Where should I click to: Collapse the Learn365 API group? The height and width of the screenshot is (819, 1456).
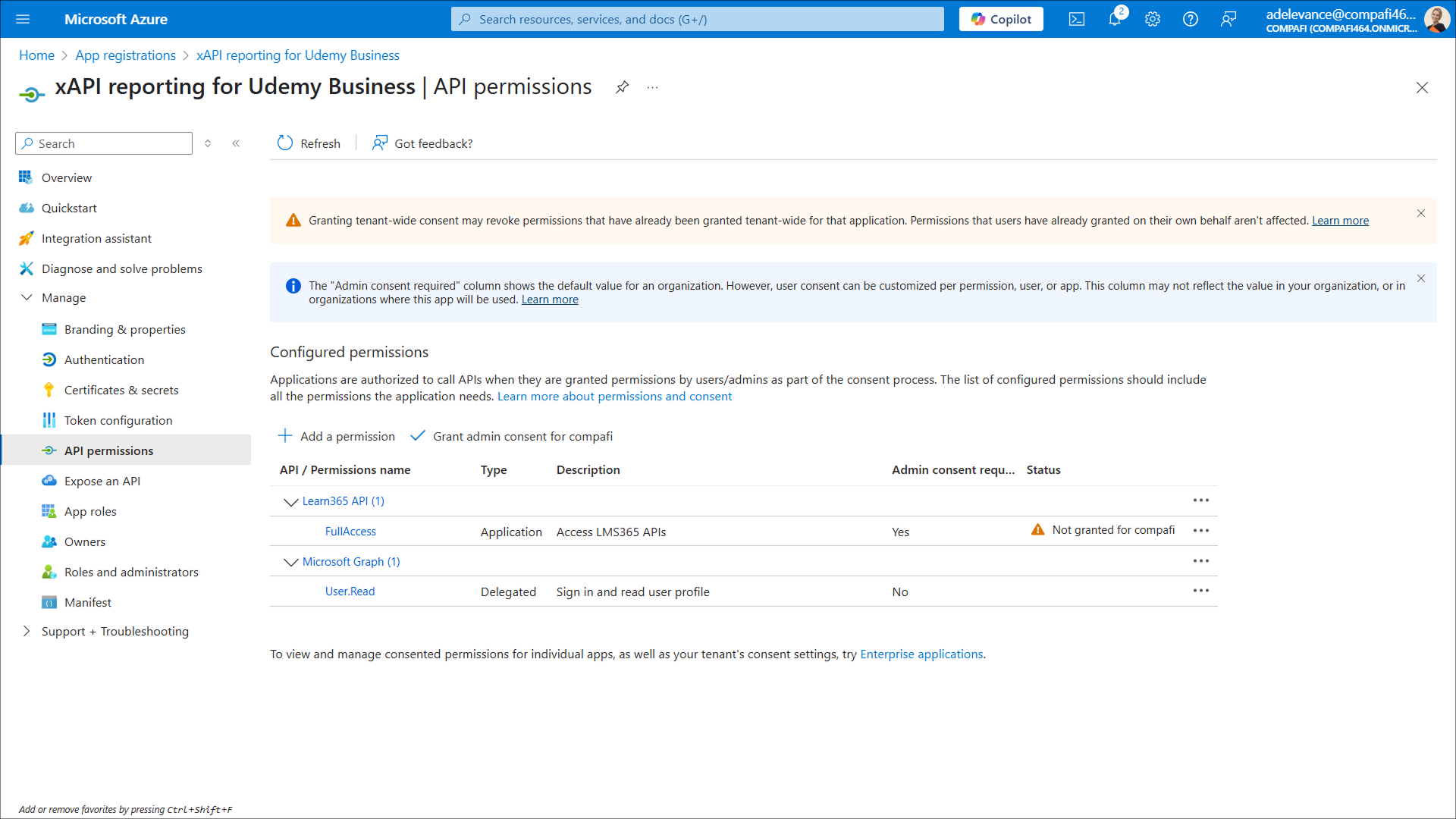(x=290, y=501)
